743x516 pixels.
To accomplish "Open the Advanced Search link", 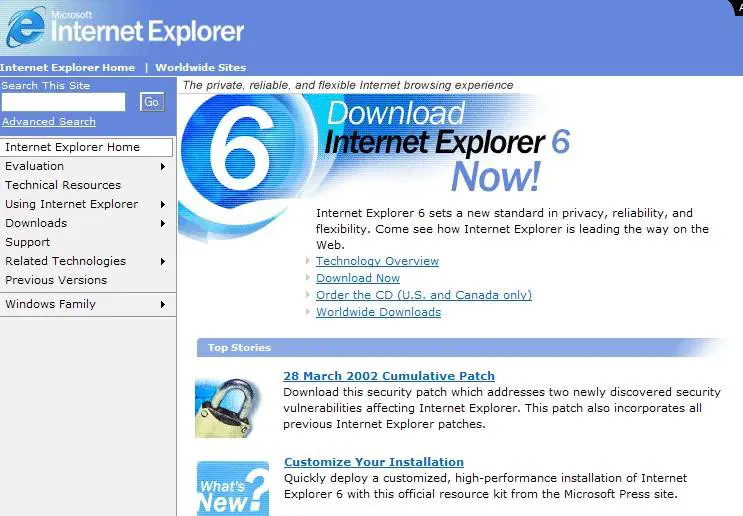I will click(x=49, y=122).
